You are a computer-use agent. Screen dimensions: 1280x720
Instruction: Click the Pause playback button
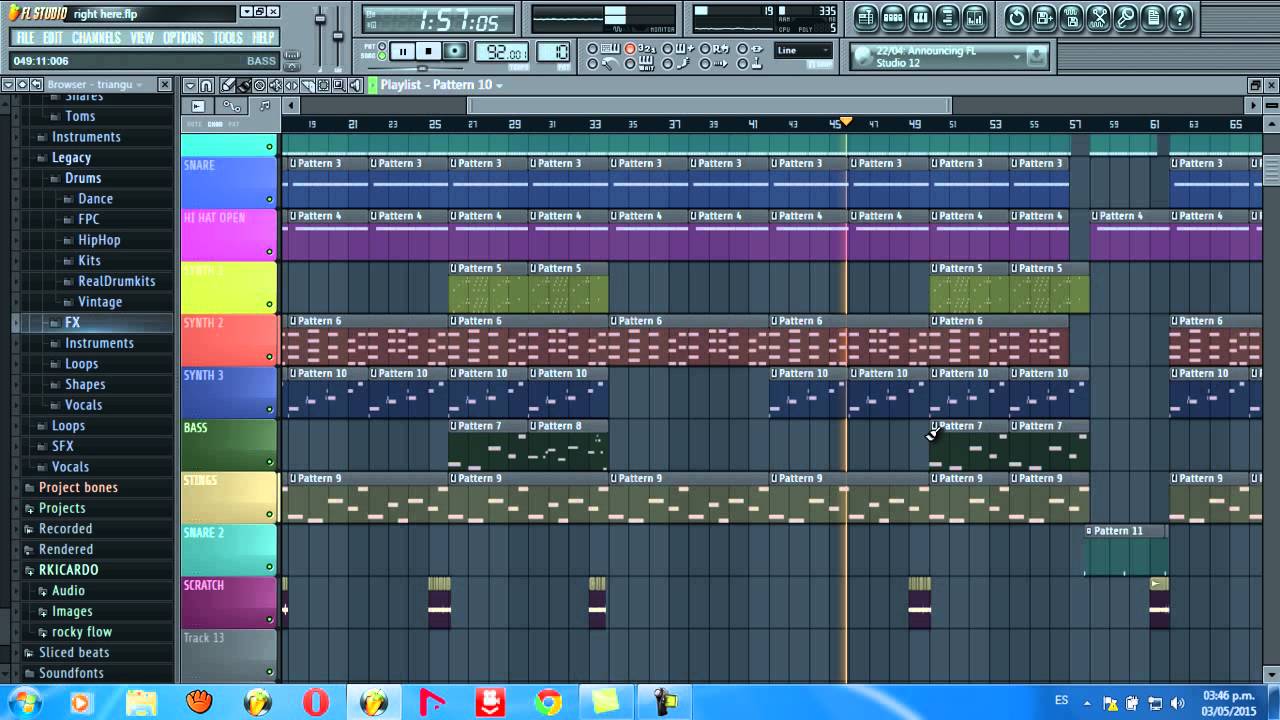[x=403, y=52]
